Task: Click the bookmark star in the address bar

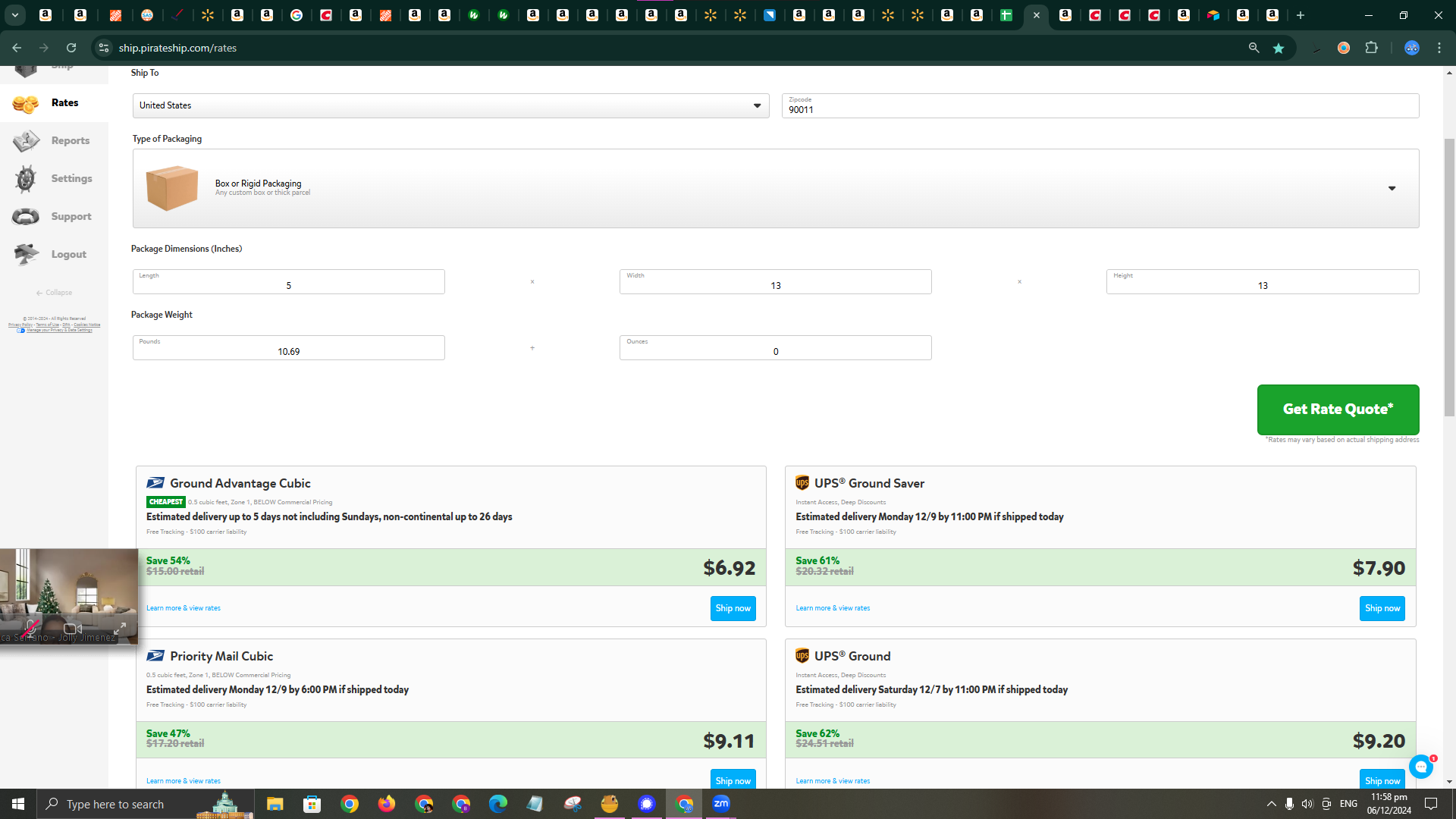Action: pyautogui.click(x=1279, y=48)
